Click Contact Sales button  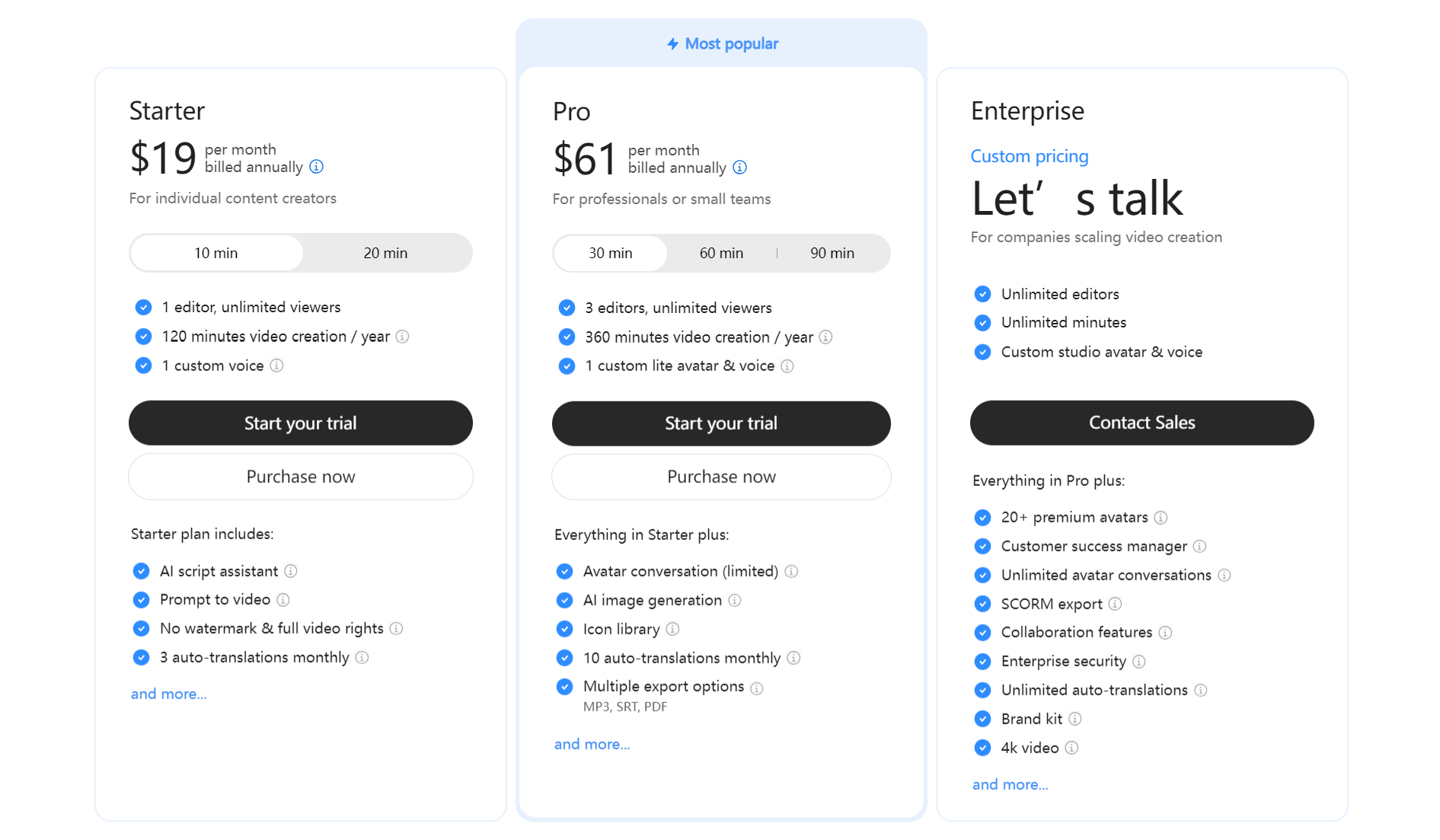(1141, 423)
